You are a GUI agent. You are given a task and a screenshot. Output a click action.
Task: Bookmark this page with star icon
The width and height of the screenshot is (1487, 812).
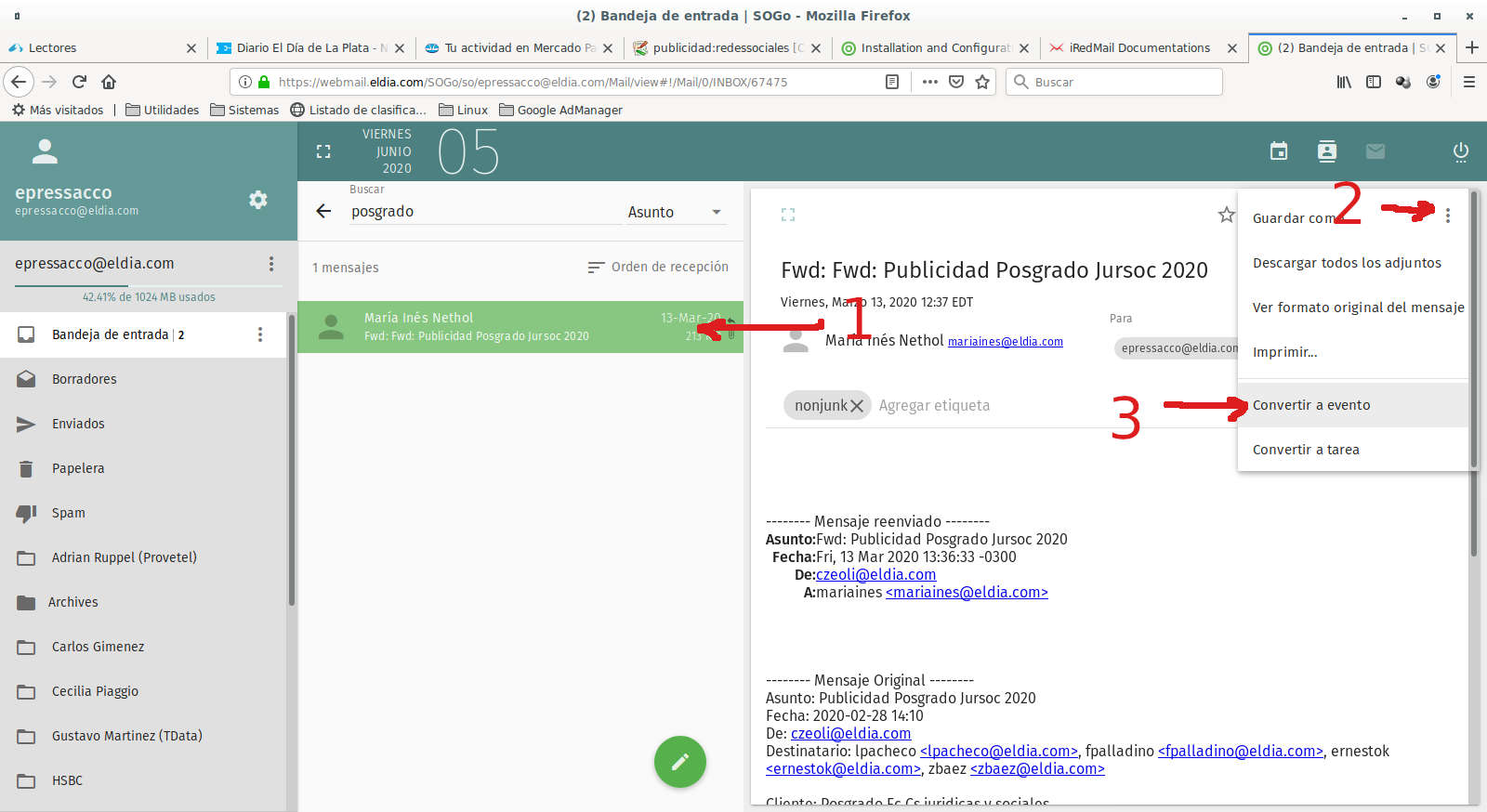tap(982, 82)
